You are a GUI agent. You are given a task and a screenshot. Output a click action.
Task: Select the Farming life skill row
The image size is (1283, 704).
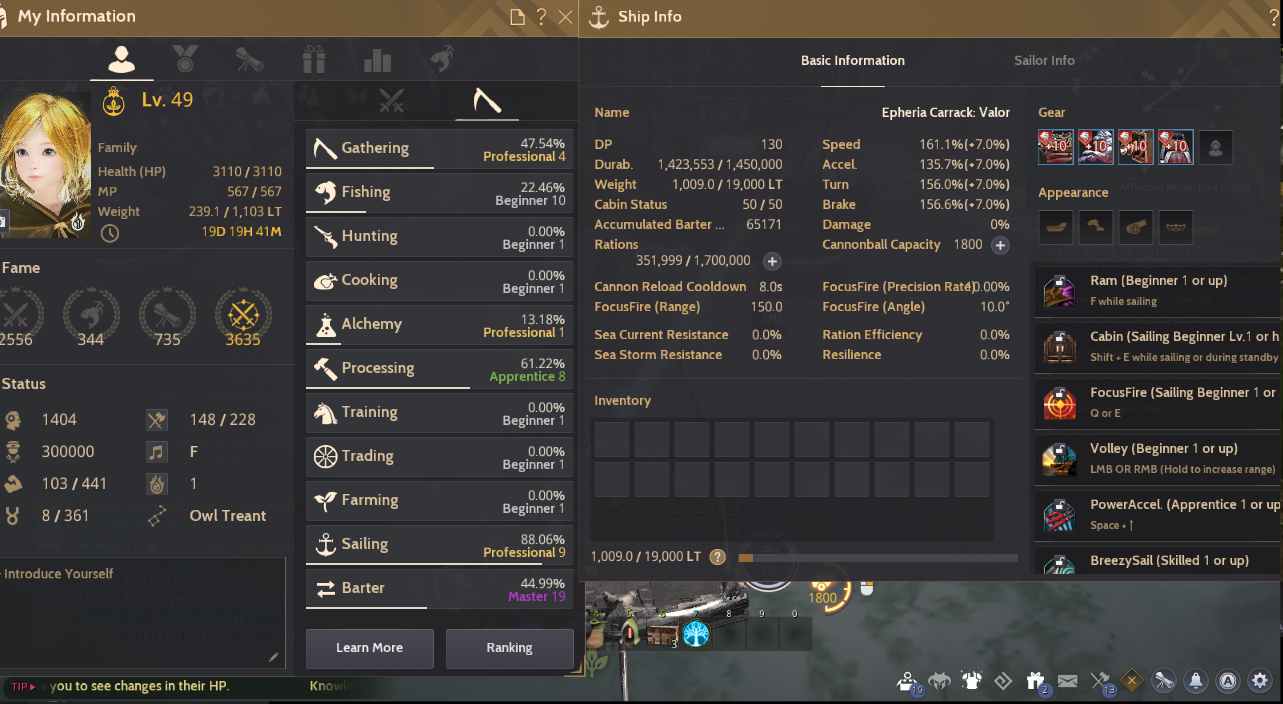[439, 500]
